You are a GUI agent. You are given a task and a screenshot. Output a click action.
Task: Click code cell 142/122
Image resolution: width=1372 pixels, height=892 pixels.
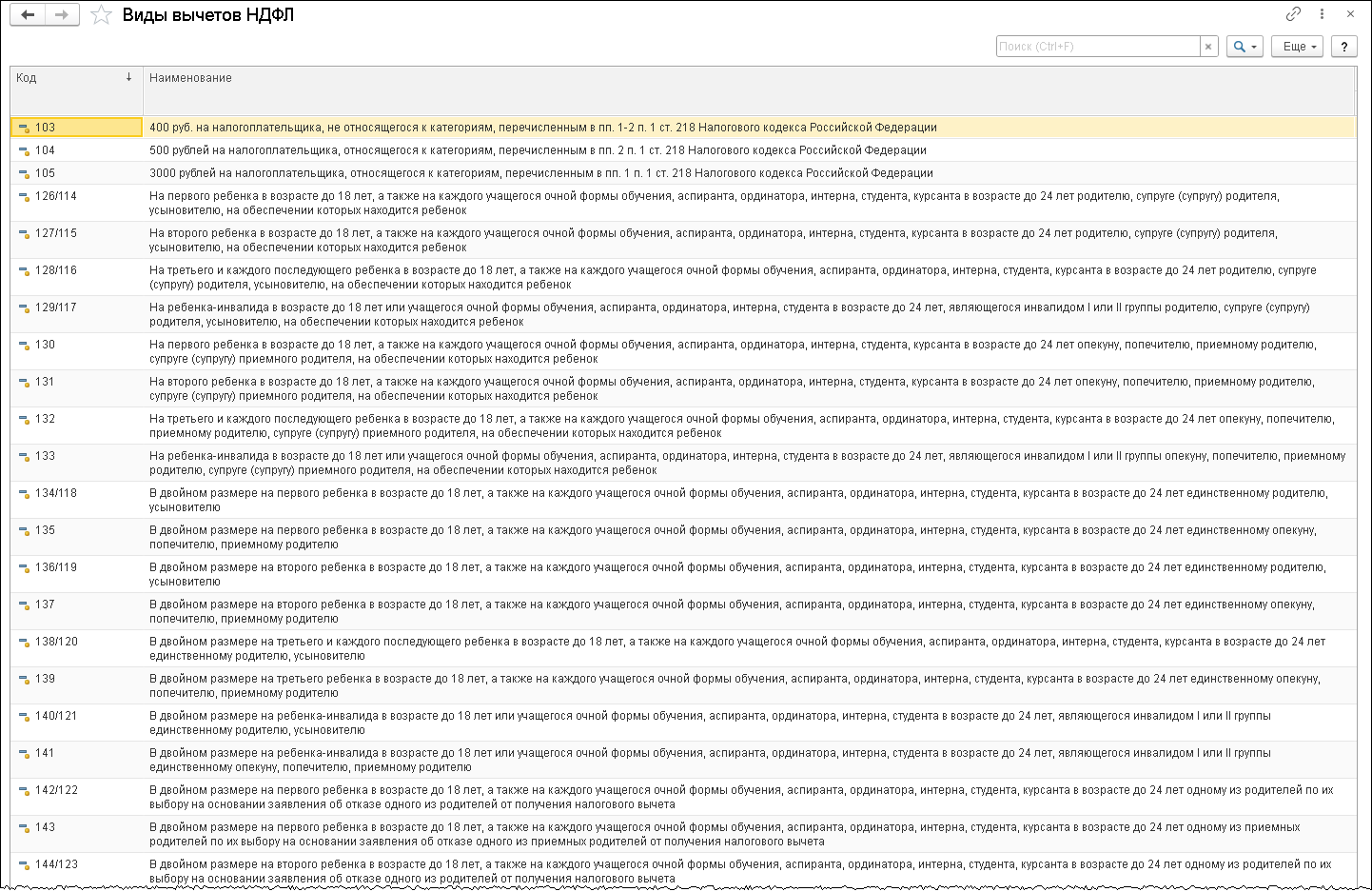pos(77,797)
